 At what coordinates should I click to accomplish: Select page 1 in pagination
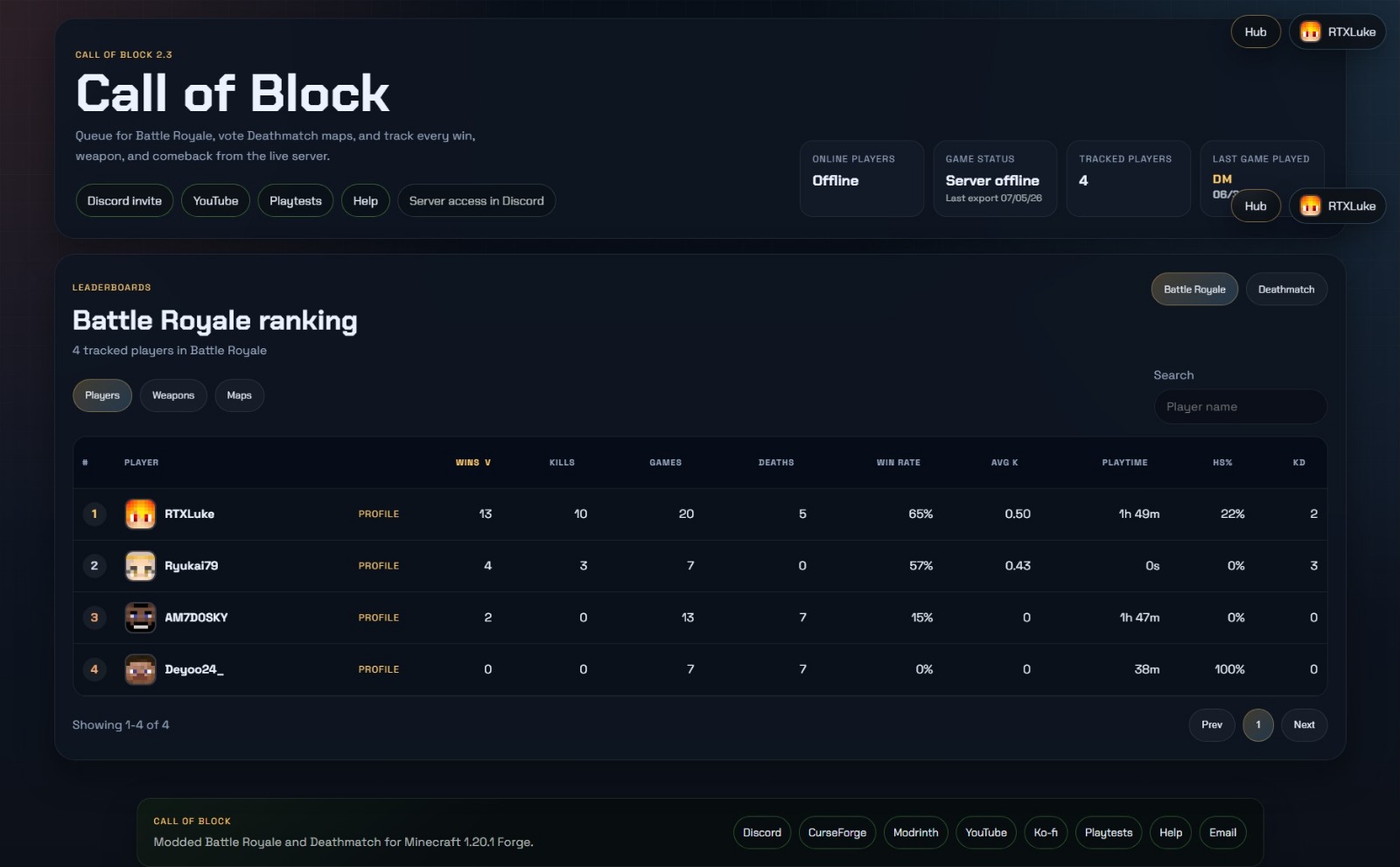(1258, 725)
